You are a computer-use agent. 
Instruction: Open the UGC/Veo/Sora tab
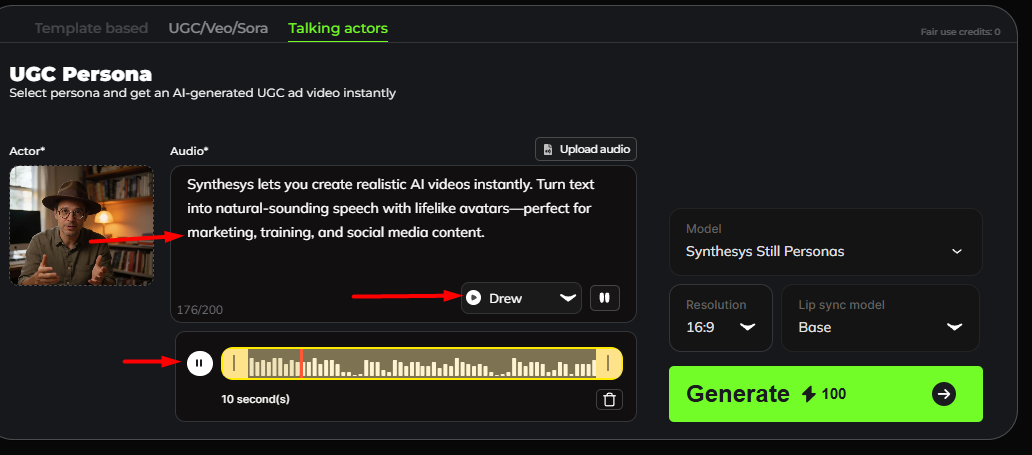[x=218, y=28]
